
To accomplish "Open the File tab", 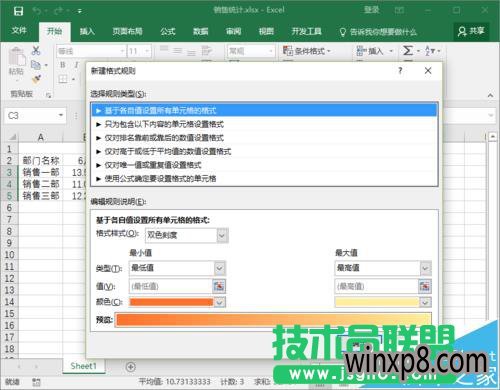I will (19, 31).
